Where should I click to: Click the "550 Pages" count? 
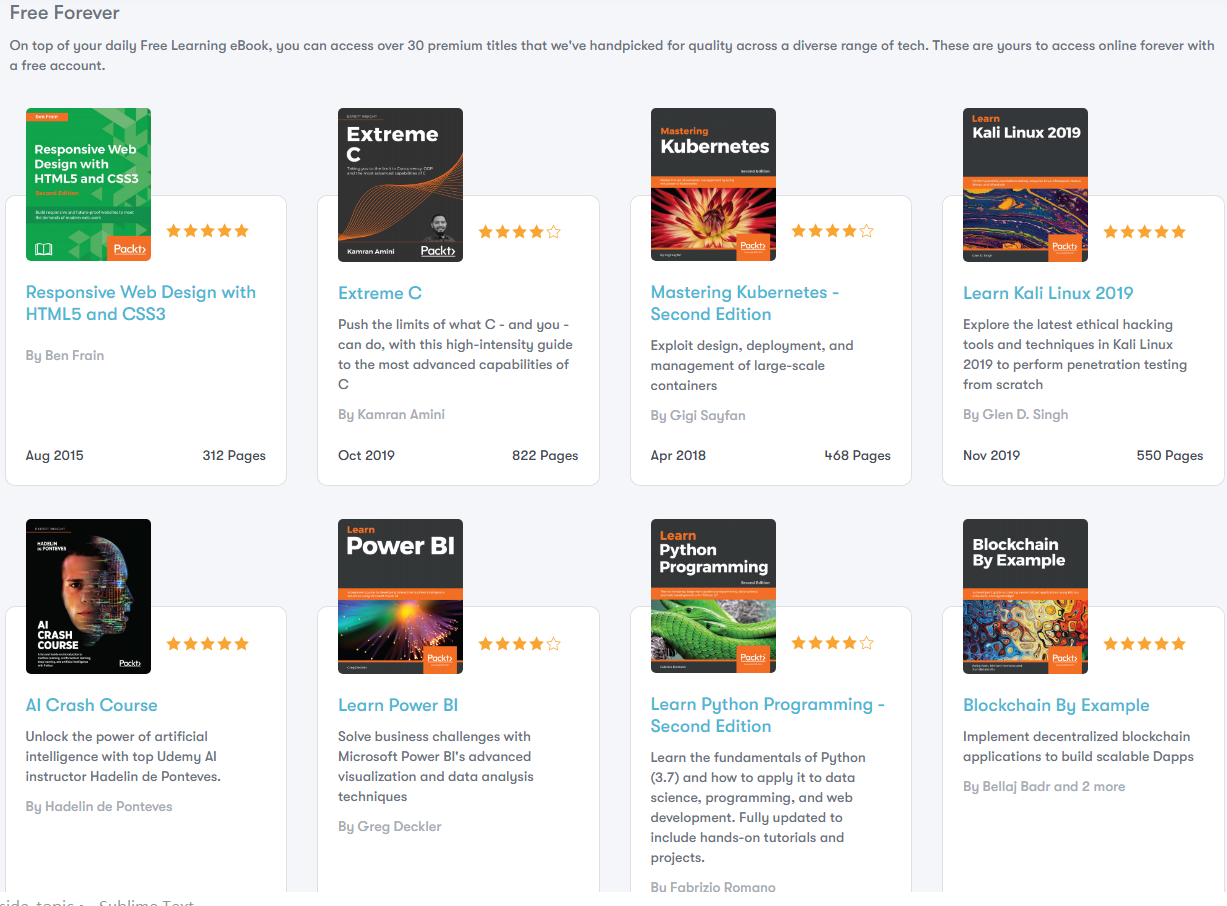1170,455
